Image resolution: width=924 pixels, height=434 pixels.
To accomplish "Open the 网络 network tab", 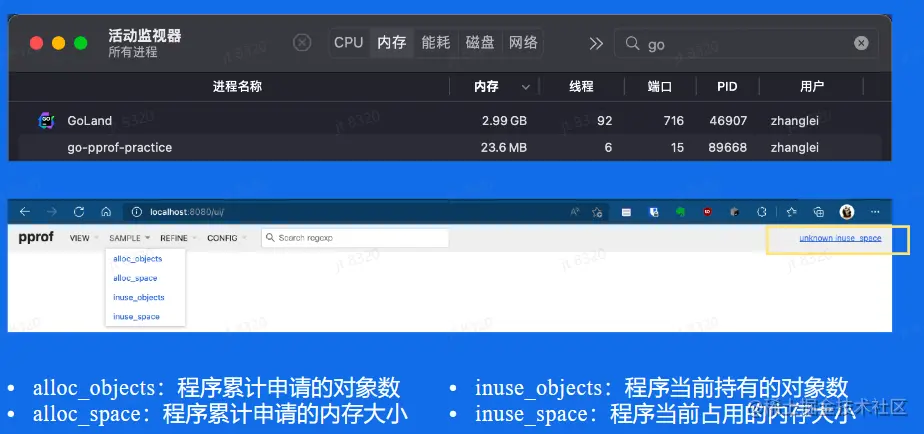I will click(523, 43).
